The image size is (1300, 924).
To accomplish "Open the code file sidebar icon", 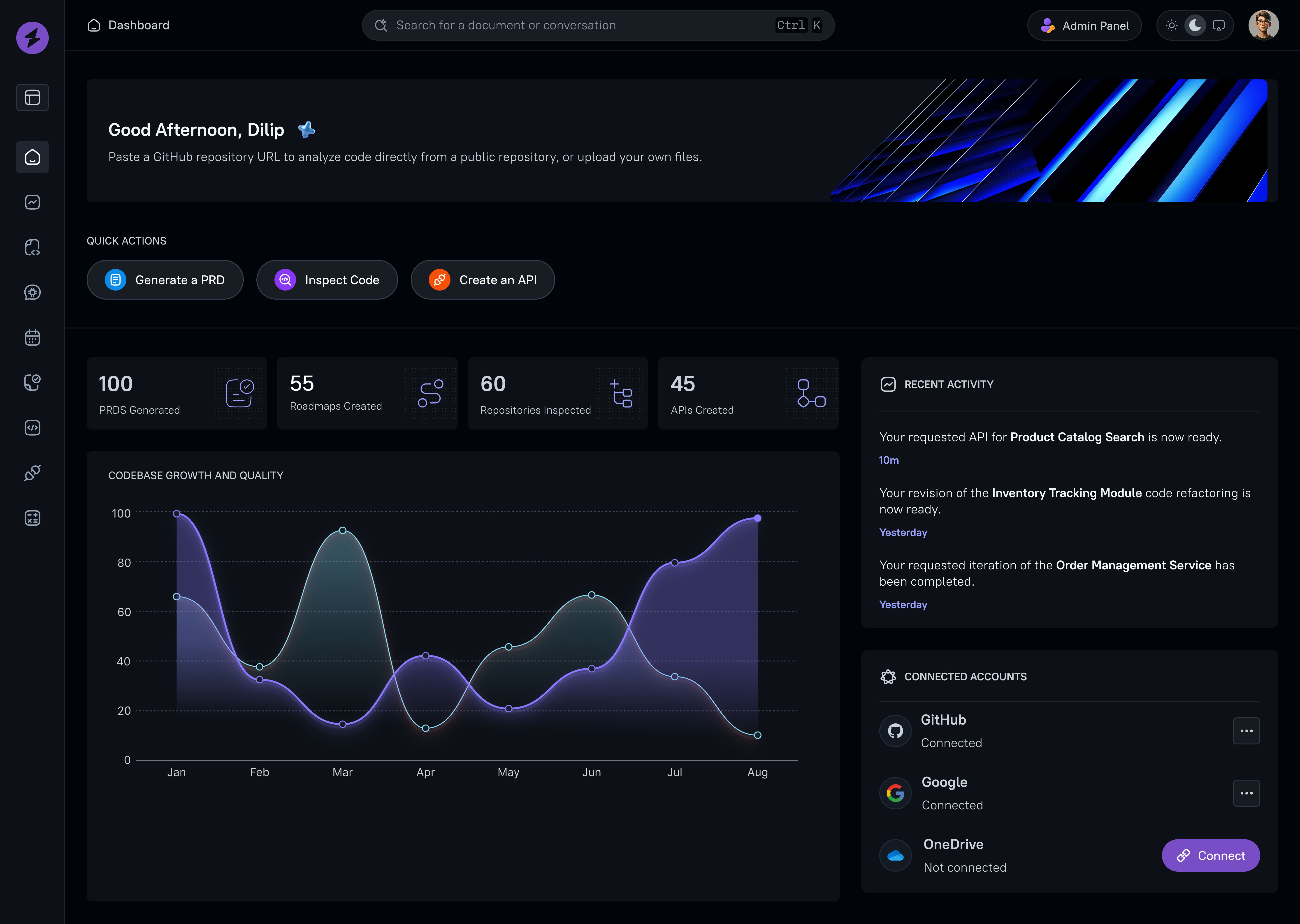I will tap(32, 247).
